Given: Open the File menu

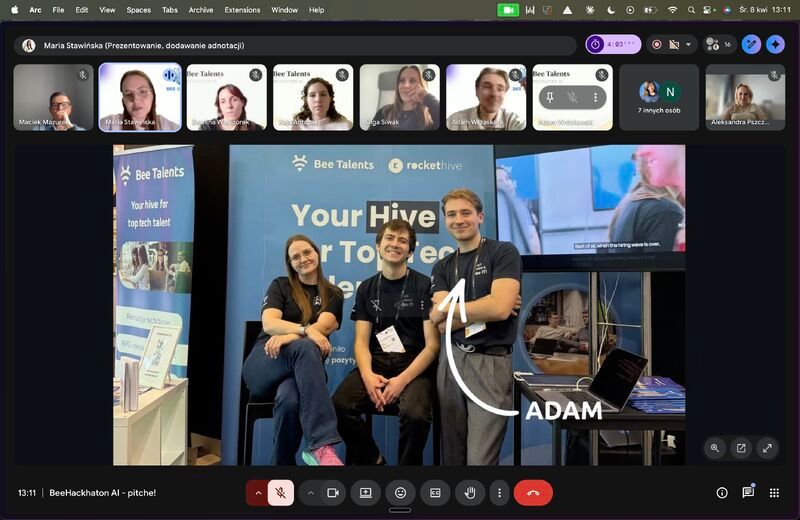Looking at the screenshot, I should tap(58, 10).
